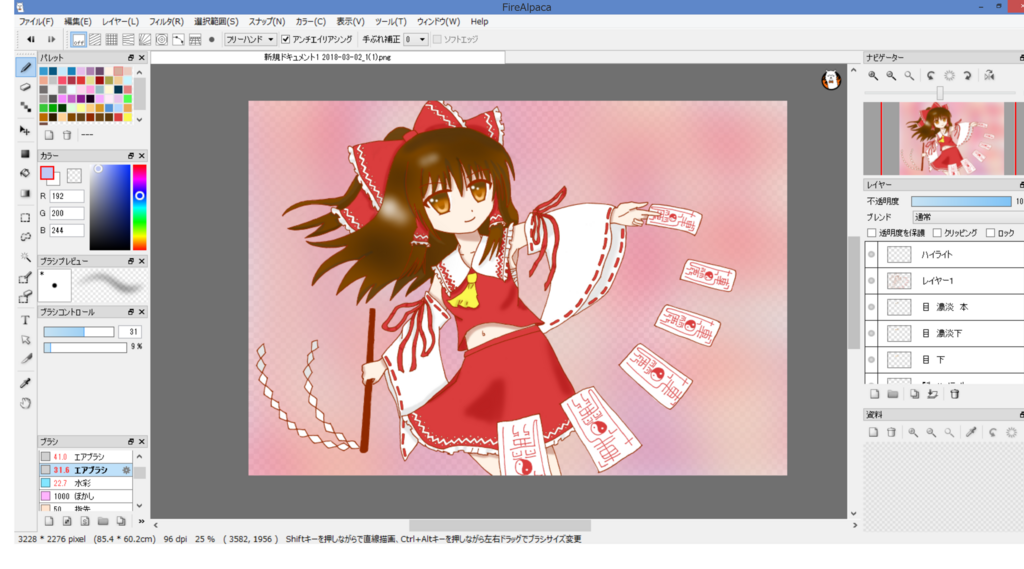This screenshot has height=569, width=1024.
Task: Open the 手ぶれ補正 value dropdown
Action: coord(415,39)
